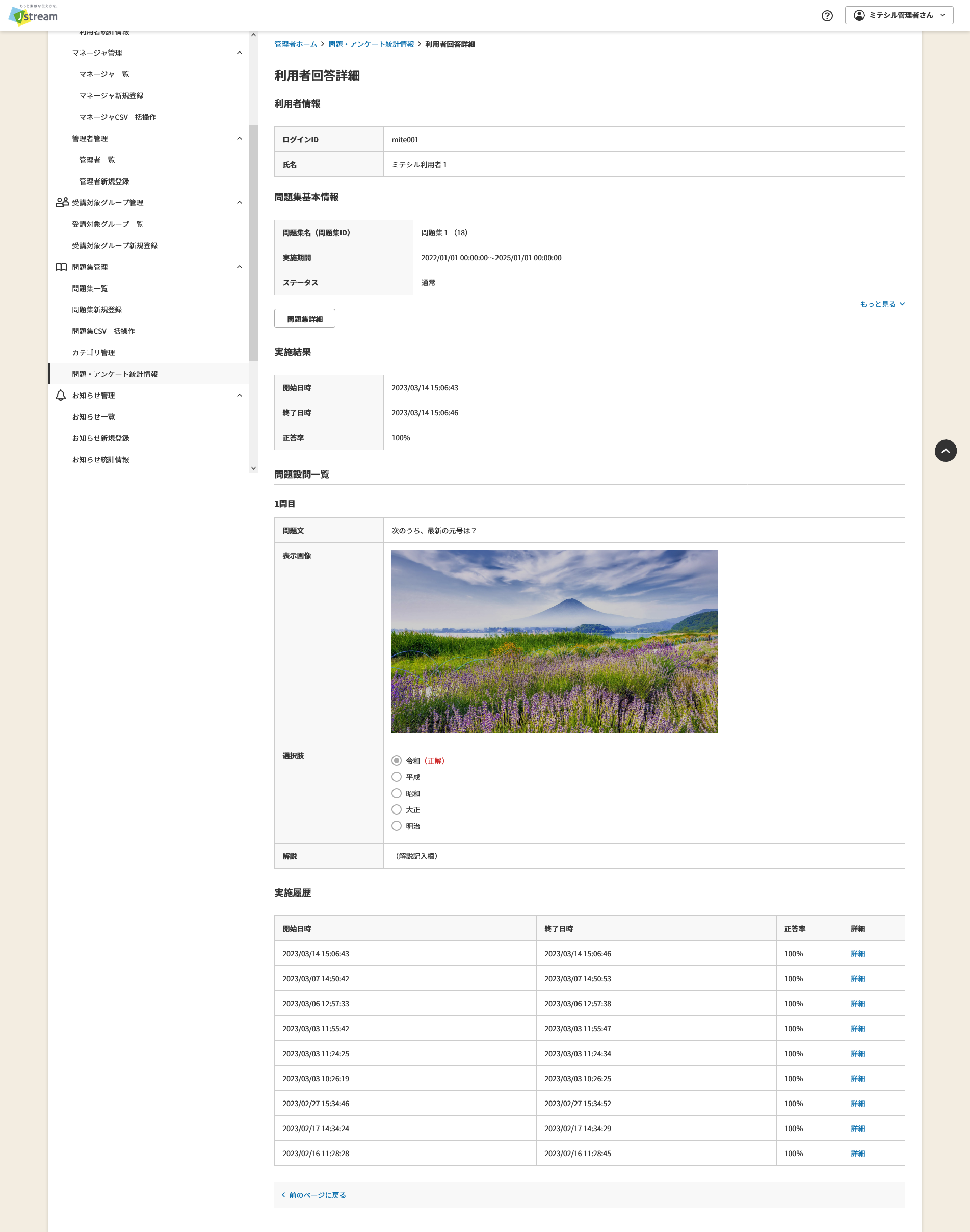
Task: Open 詳細 for 2023/02/16 11:28:28 row
Action: (857, 1154)
